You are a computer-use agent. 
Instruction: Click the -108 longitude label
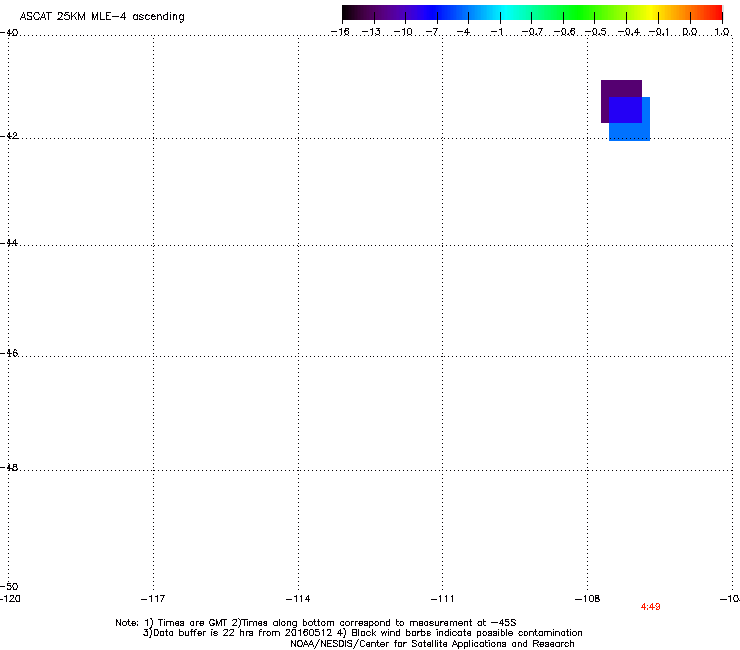(587, 599)
